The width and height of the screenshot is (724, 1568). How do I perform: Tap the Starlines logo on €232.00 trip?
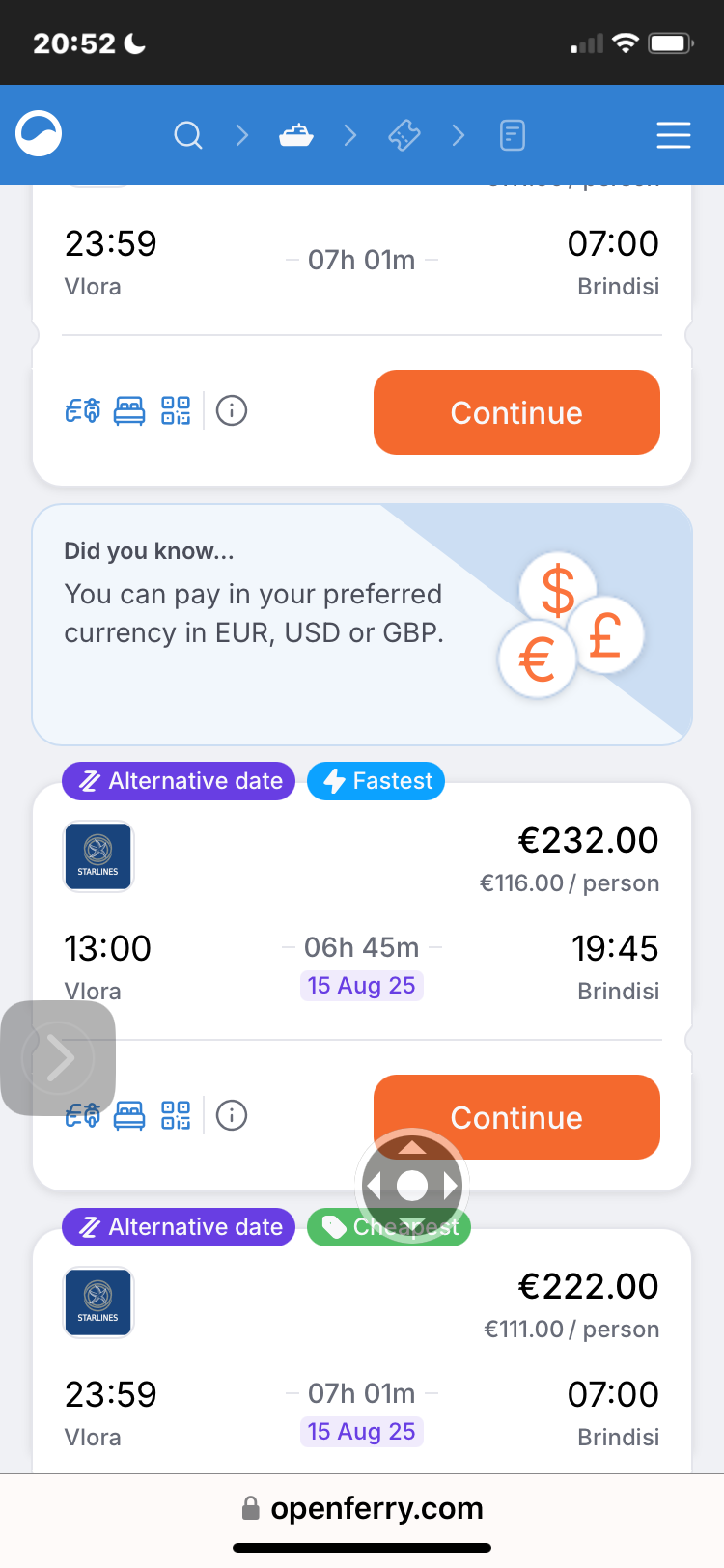[98, 856]
